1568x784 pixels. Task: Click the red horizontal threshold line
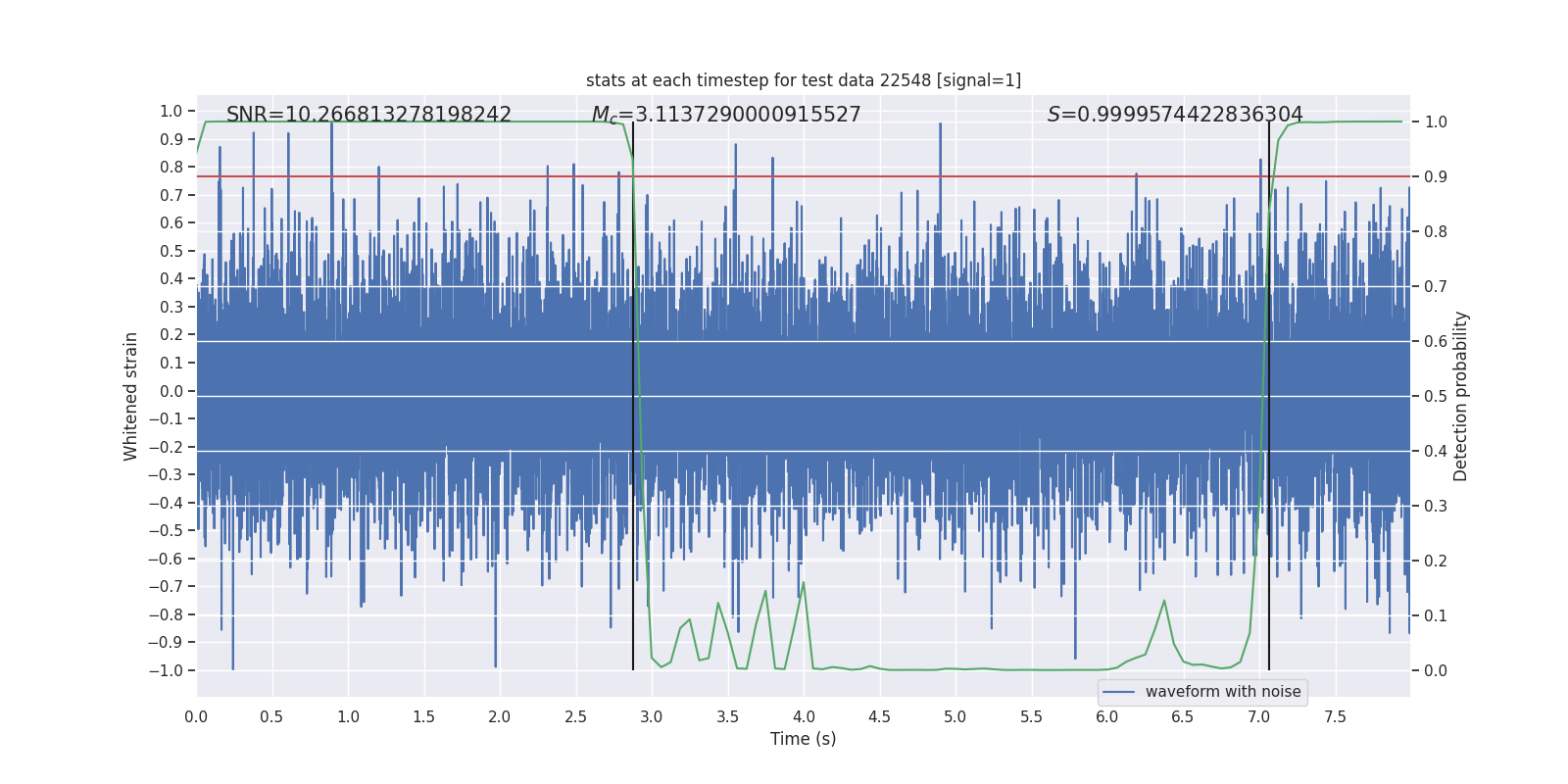(x=804, y=176)
